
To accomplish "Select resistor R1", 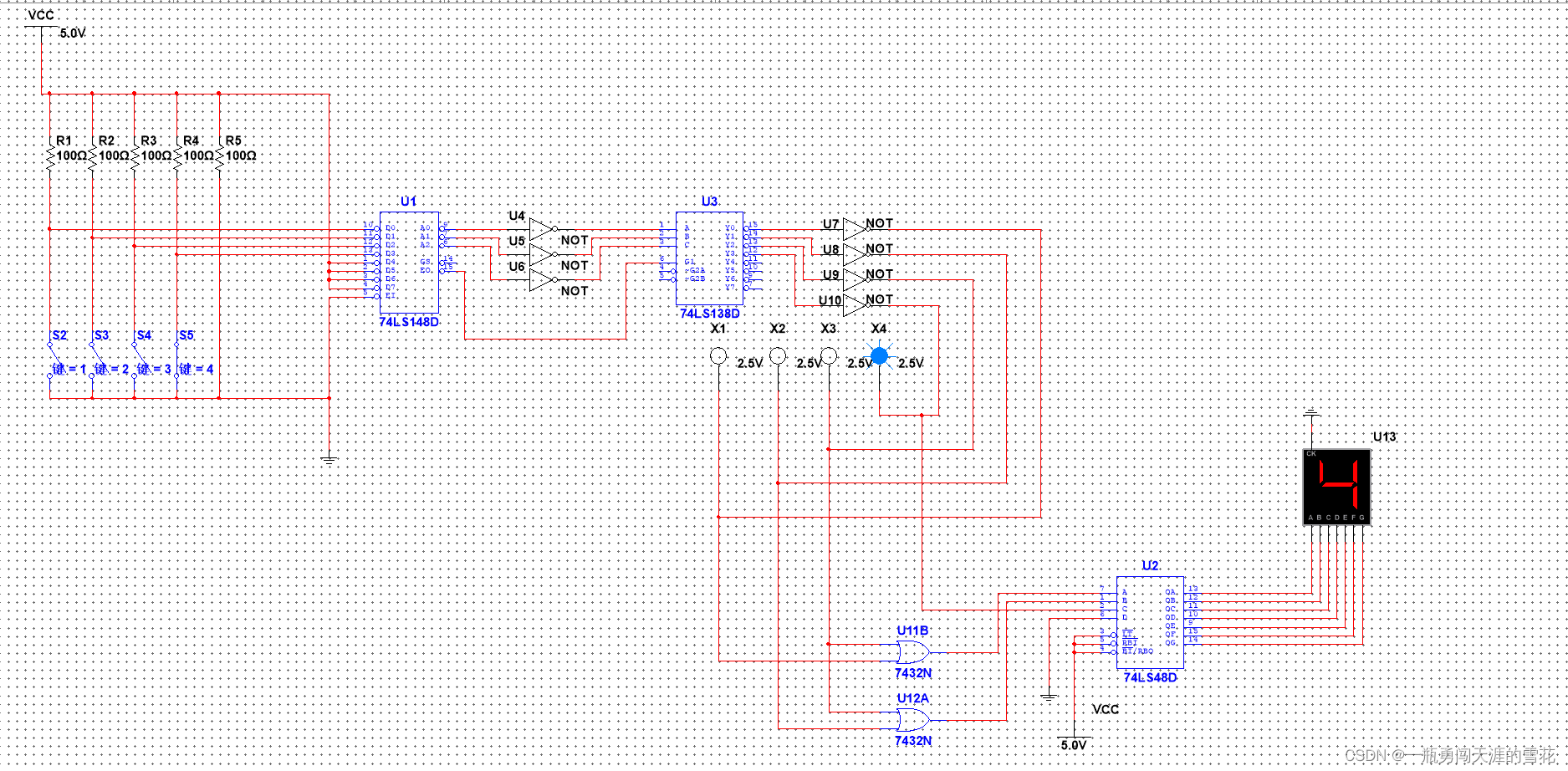I will pyautogui.click(x=50, y=156).
